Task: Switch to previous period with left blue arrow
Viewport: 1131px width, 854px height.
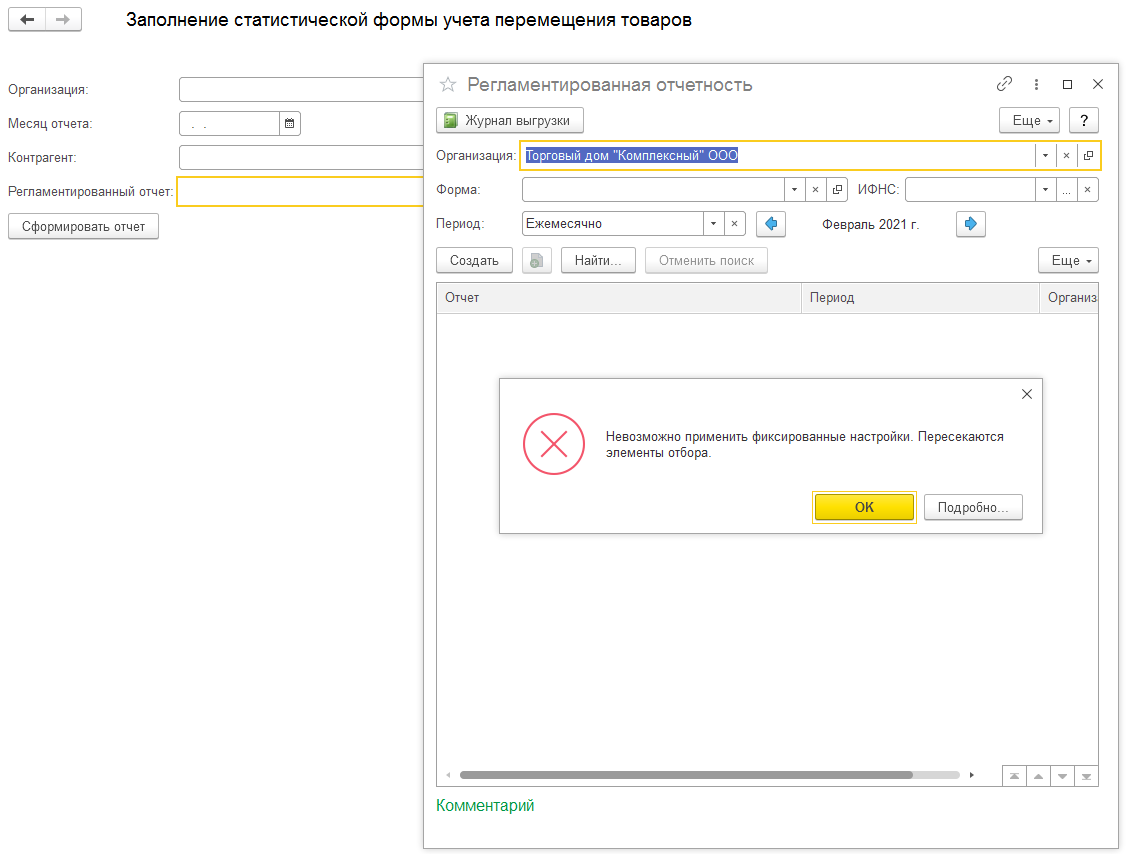Action: [771, 224]
